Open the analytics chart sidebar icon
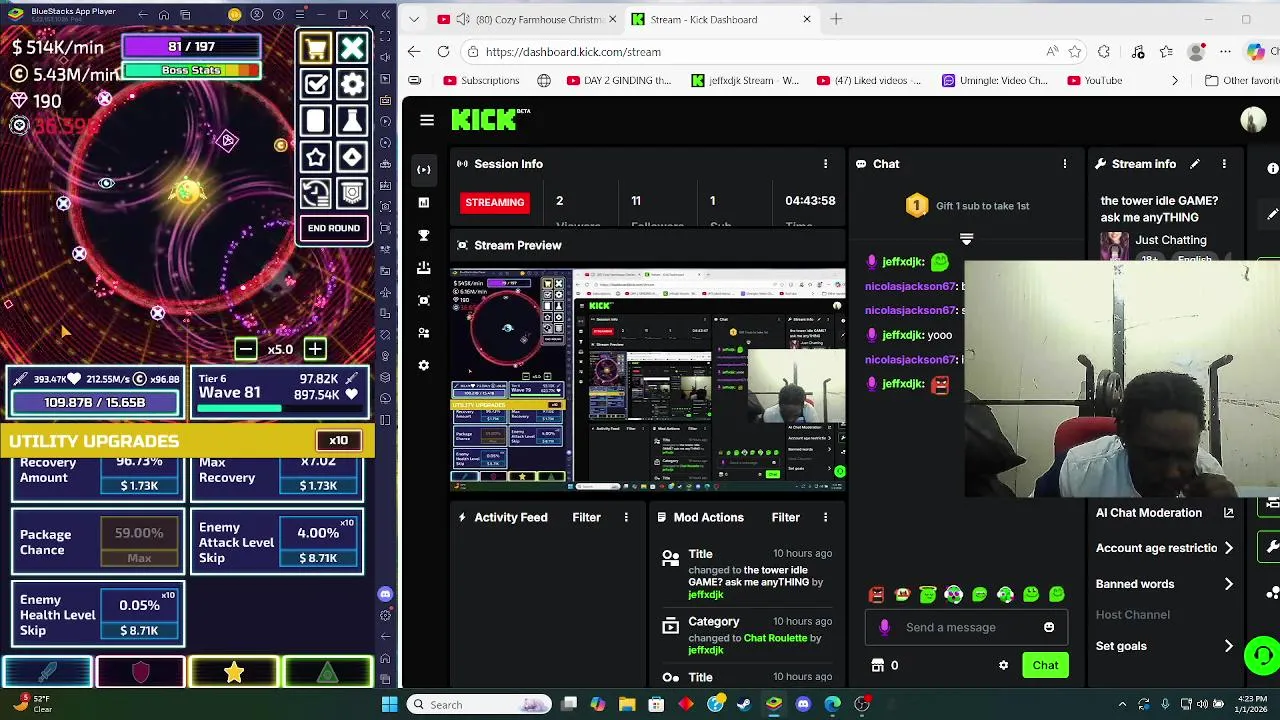The width and height of the screenshot is (1280, 720). point(424,203)
